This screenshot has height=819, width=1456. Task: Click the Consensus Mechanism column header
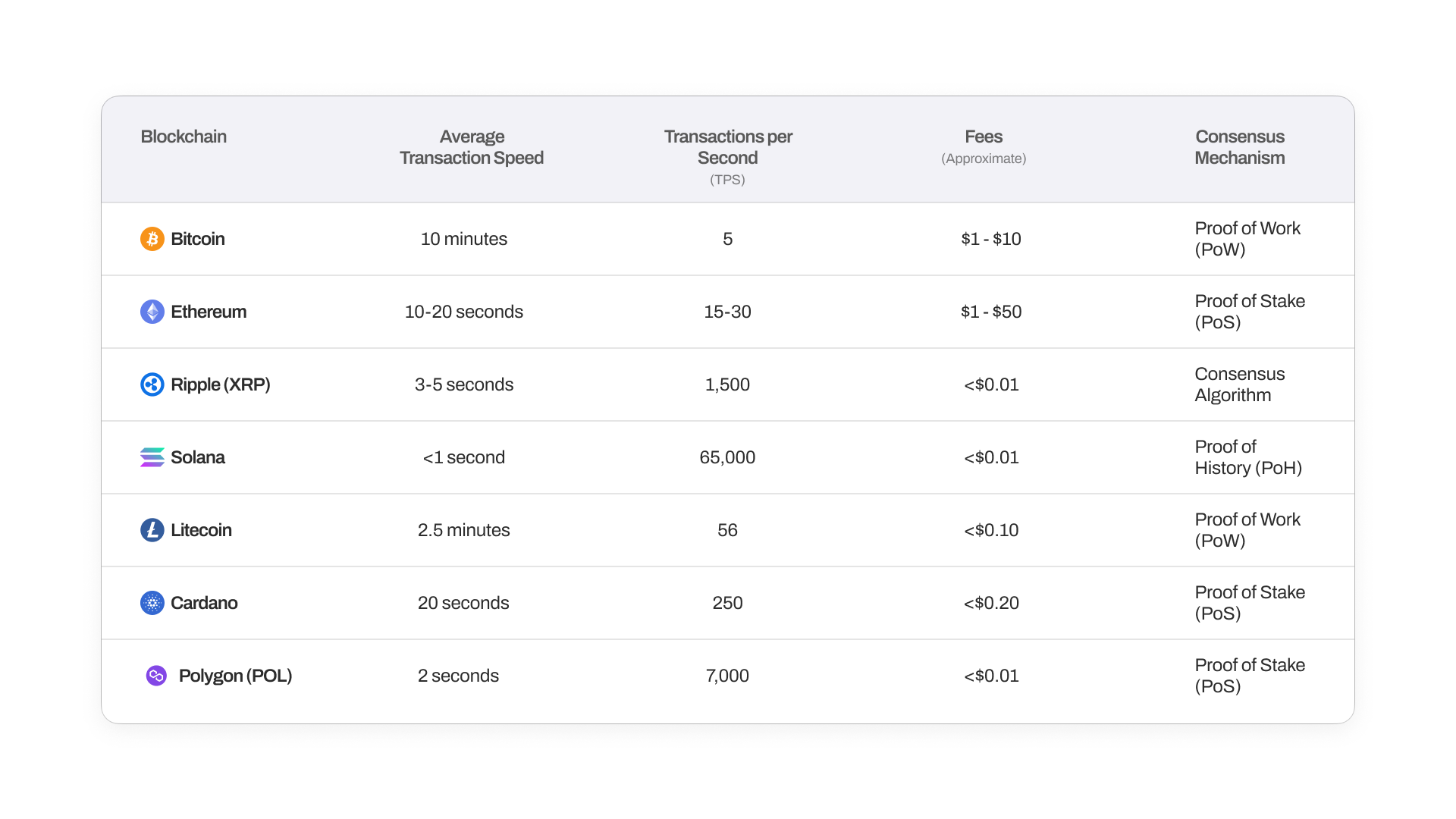[1240, 147]
